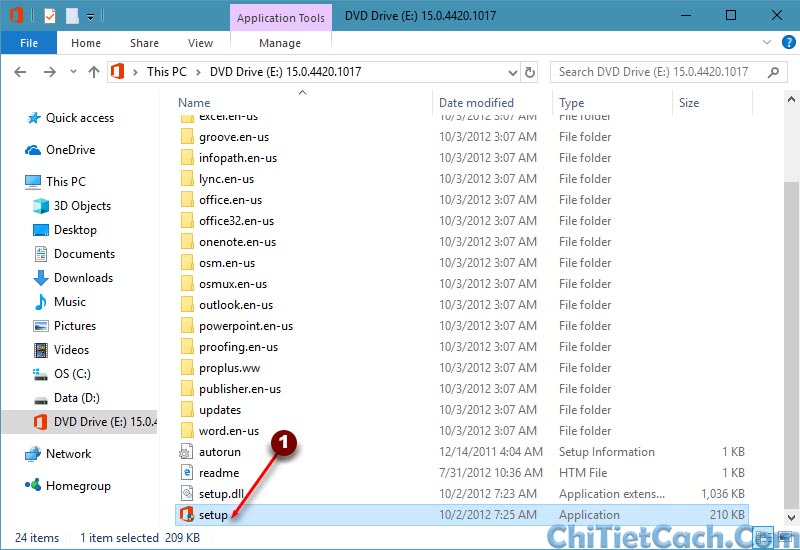Select the lync.en-us folder icon
Image resolution: width=800 pixels, height=550 pixels.
pos(187,179)
